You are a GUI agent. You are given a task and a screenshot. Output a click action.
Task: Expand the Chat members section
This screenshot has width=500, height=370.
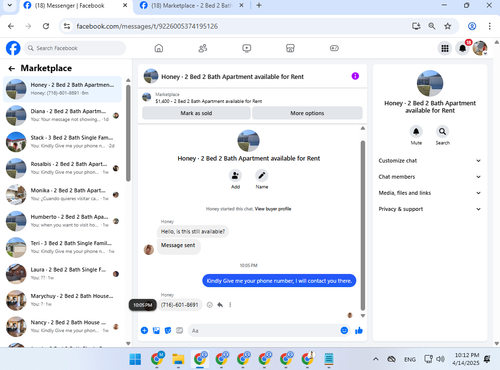[x=430, y=177]
